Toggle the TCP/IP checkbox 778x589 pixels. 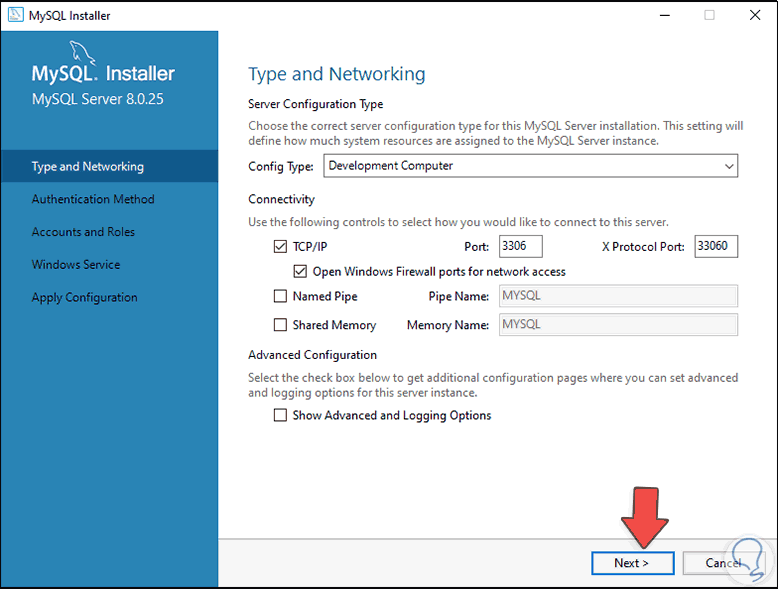[280, 247]
